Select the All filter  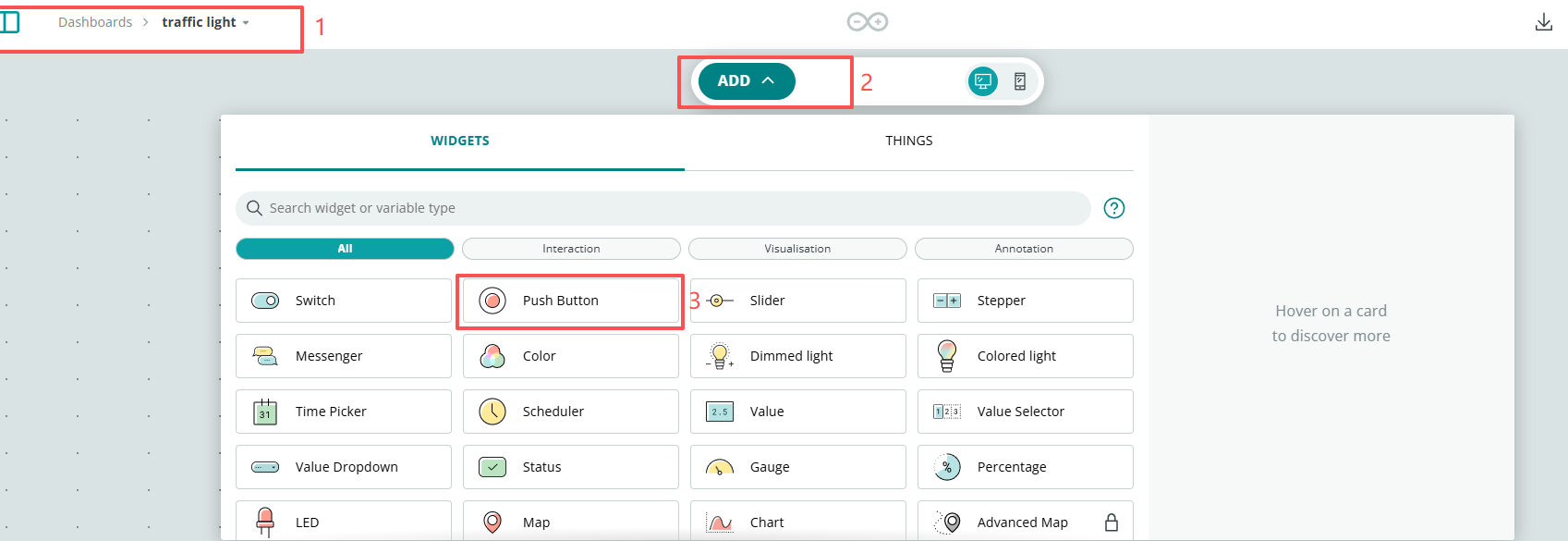345,249
